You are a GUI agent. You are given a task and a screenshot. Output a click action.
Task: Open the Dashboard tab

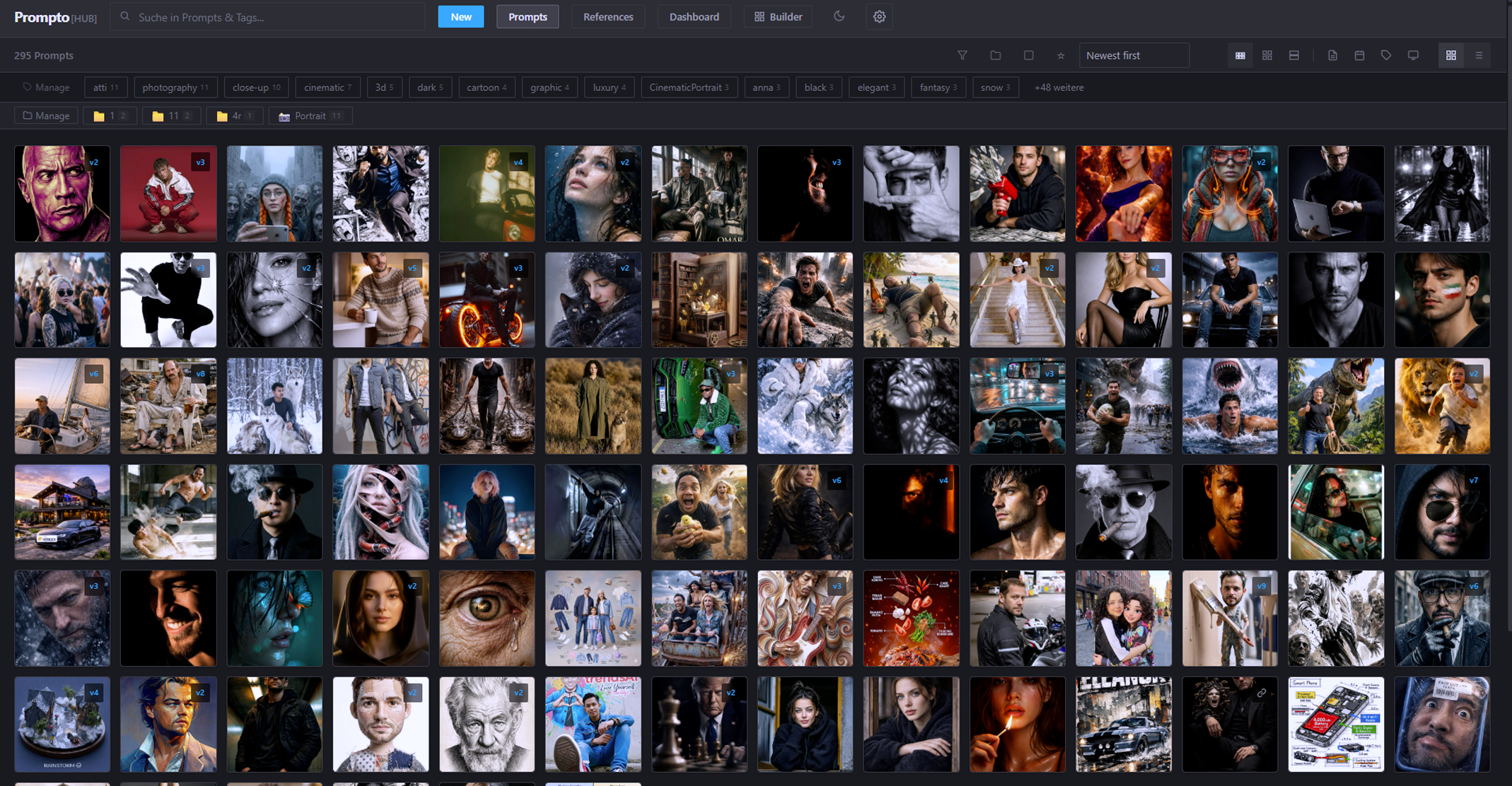click(694, 16)
